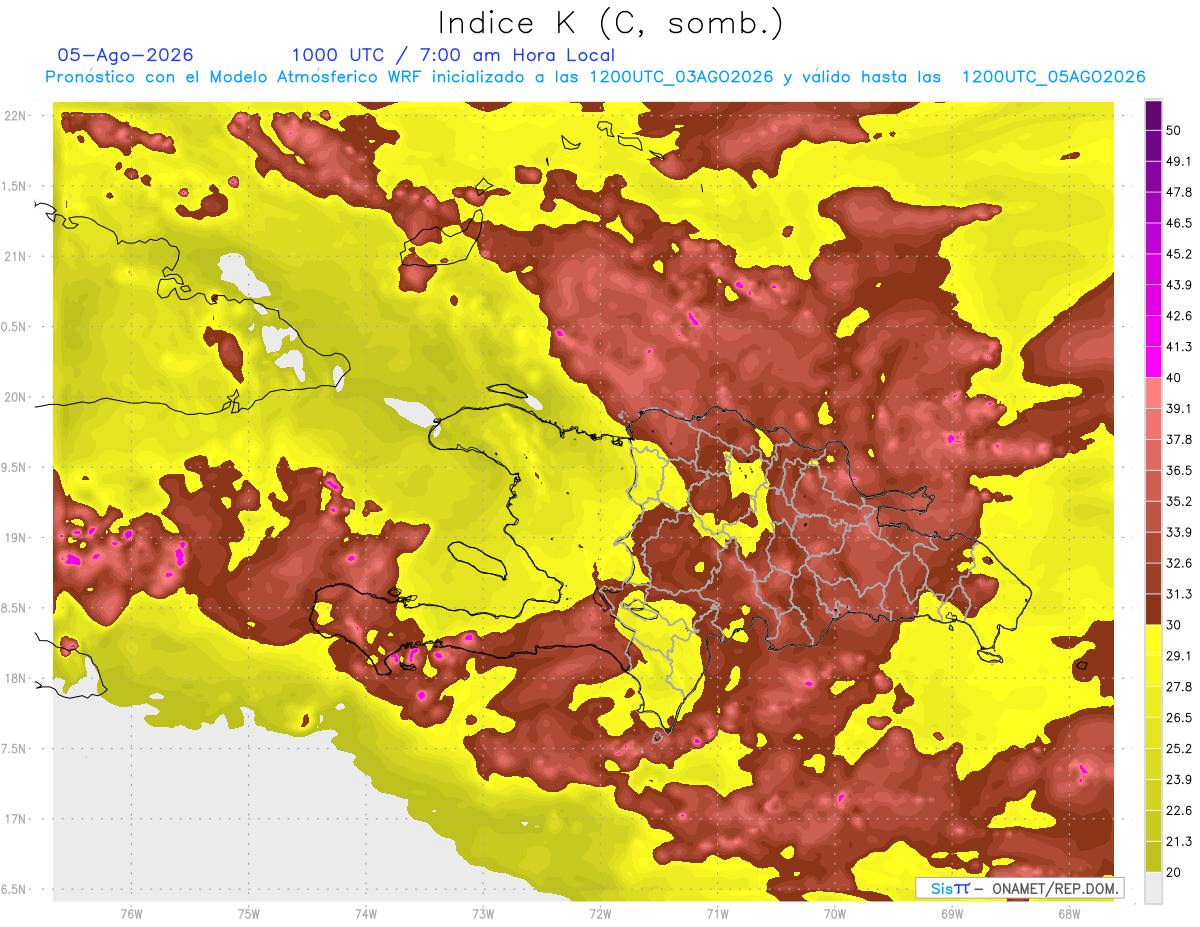Select the date '05-Ago-2026'
Viewport: 1200px width, 927px height.
click(126, 55)
